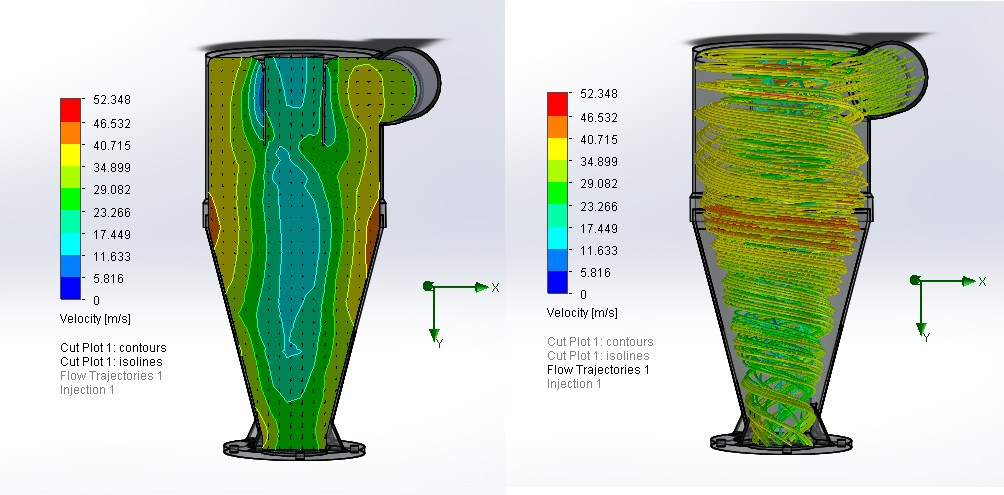Activate grayed 'Flow Trajectories 1' in the contour view

[111, 375]
